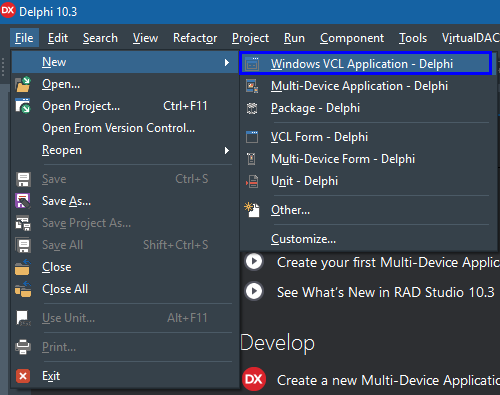Open the File menu
Viewport: 500px width, 395px height.
[24, 38]
